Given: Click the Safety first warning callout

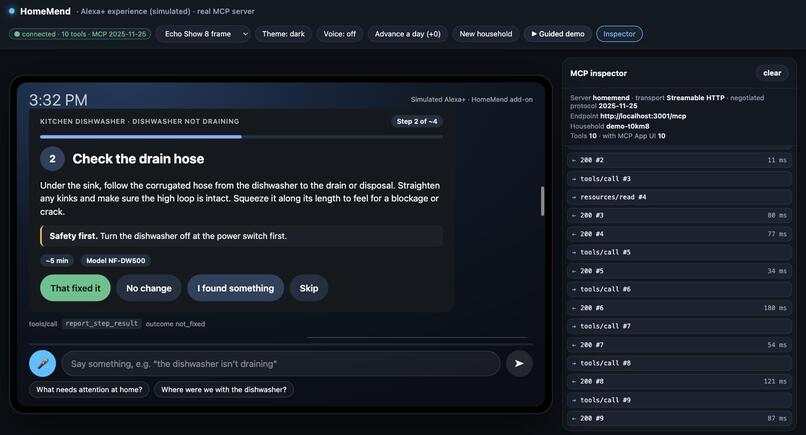Looking at the screenshot, I should [x=241, y=236].
